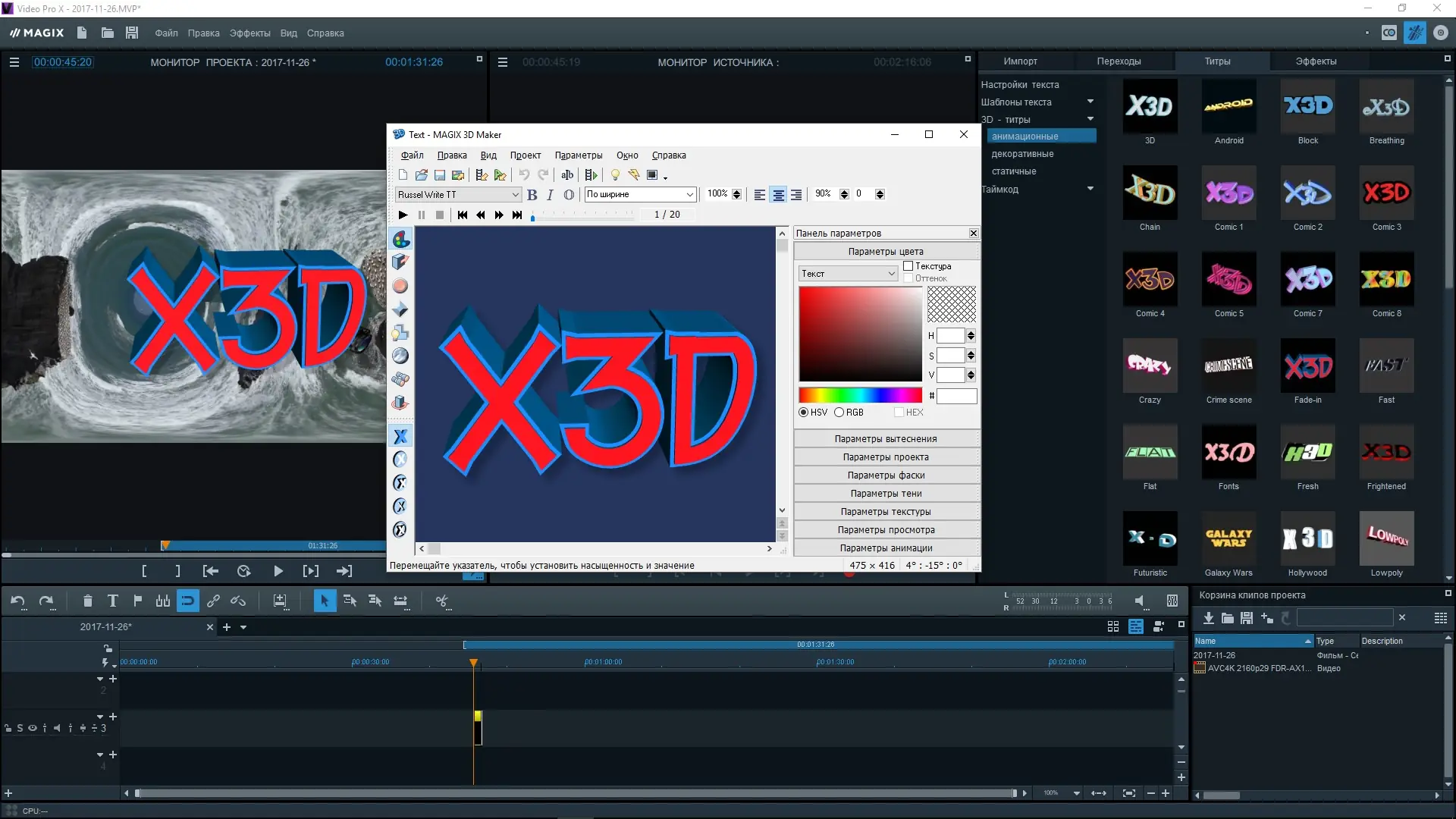Click the Italic formatting icon

pos(551,195)
